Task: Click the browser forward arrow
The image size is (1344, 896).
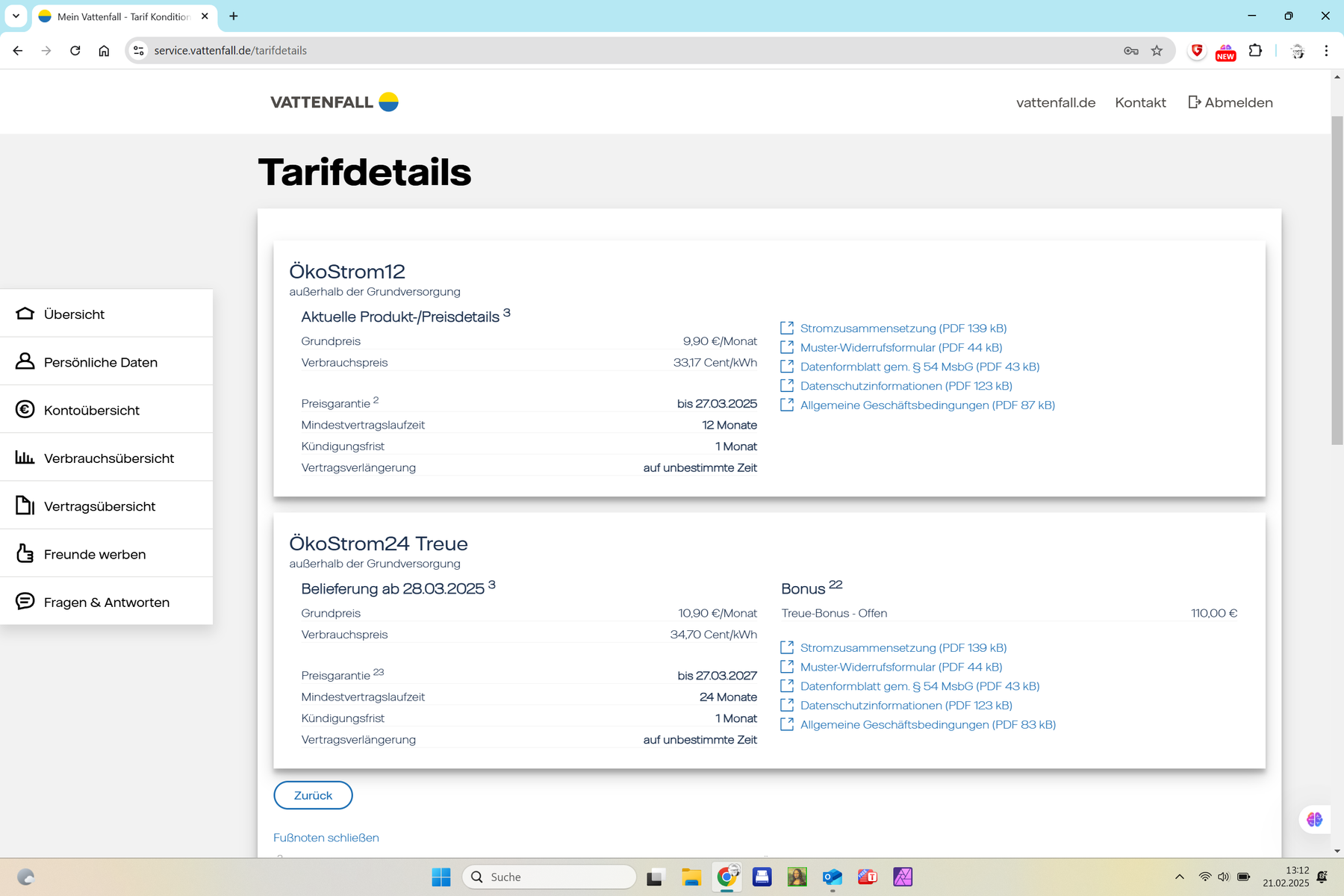Action: (46, 51)
